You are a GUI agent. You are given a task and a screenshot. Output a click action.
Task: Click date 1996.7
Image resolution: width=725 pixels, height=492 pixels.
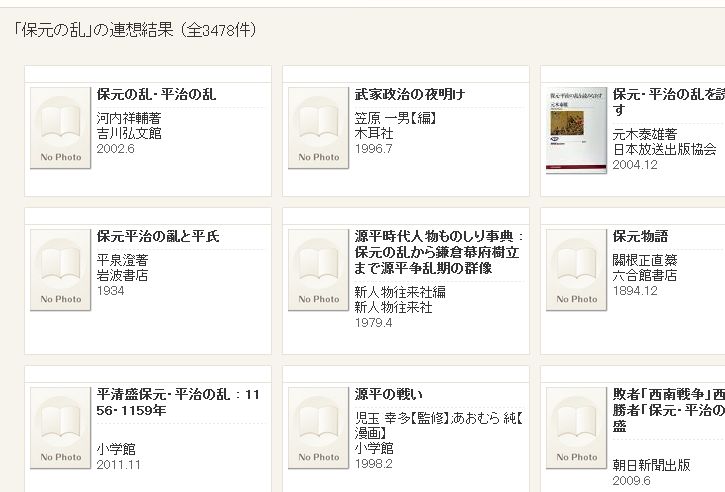[374, 148]
